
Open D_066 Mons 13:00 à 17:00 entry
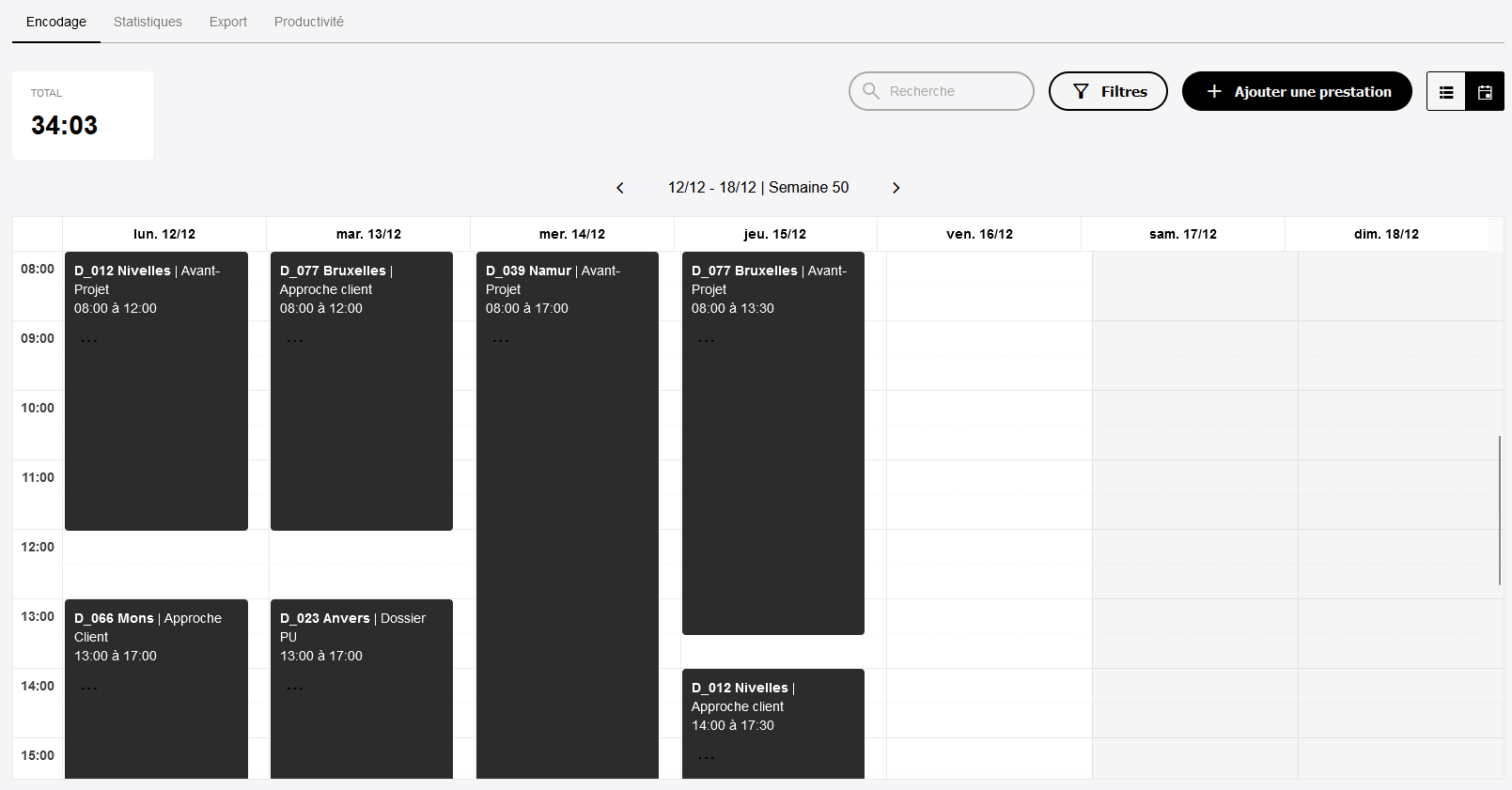(x=156, y=689)
